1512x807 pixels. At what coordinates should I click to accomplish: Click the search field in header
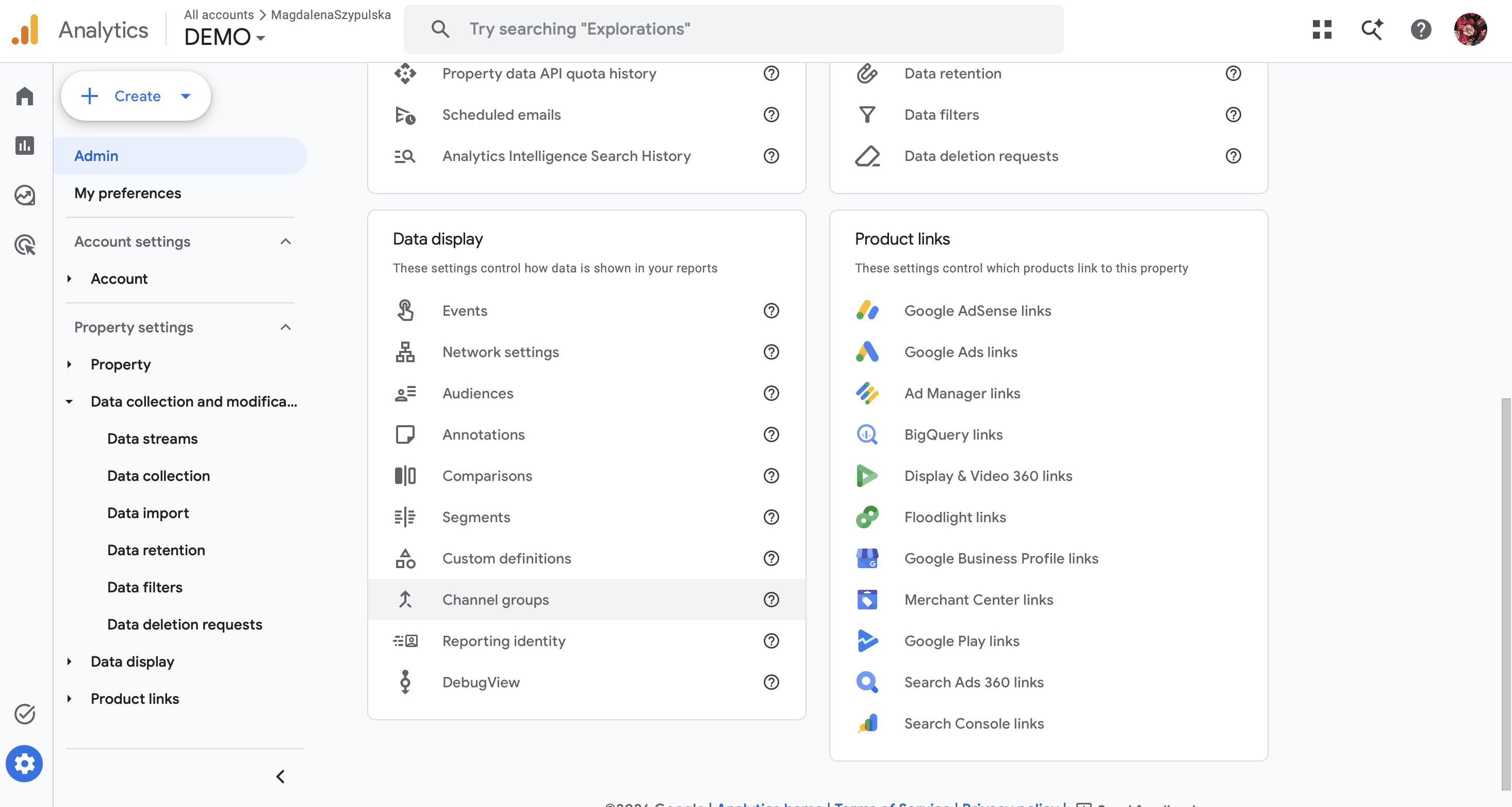(x=733, y=29)
